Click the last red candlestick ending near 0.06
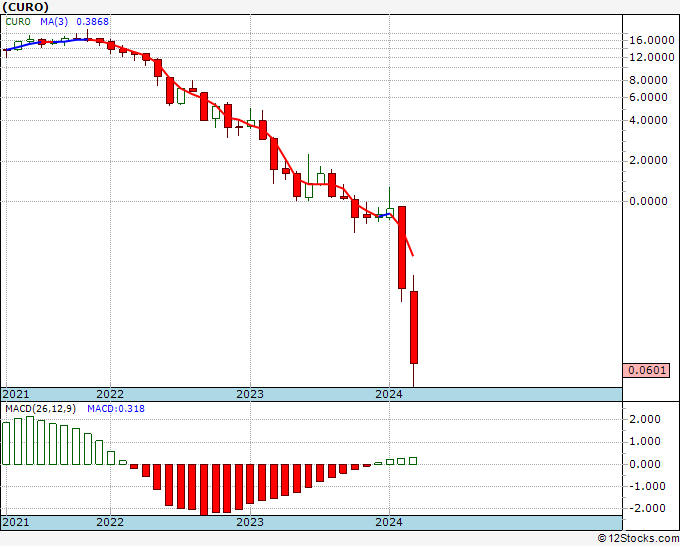Viewport: 680px width, 546px height. 414,327
